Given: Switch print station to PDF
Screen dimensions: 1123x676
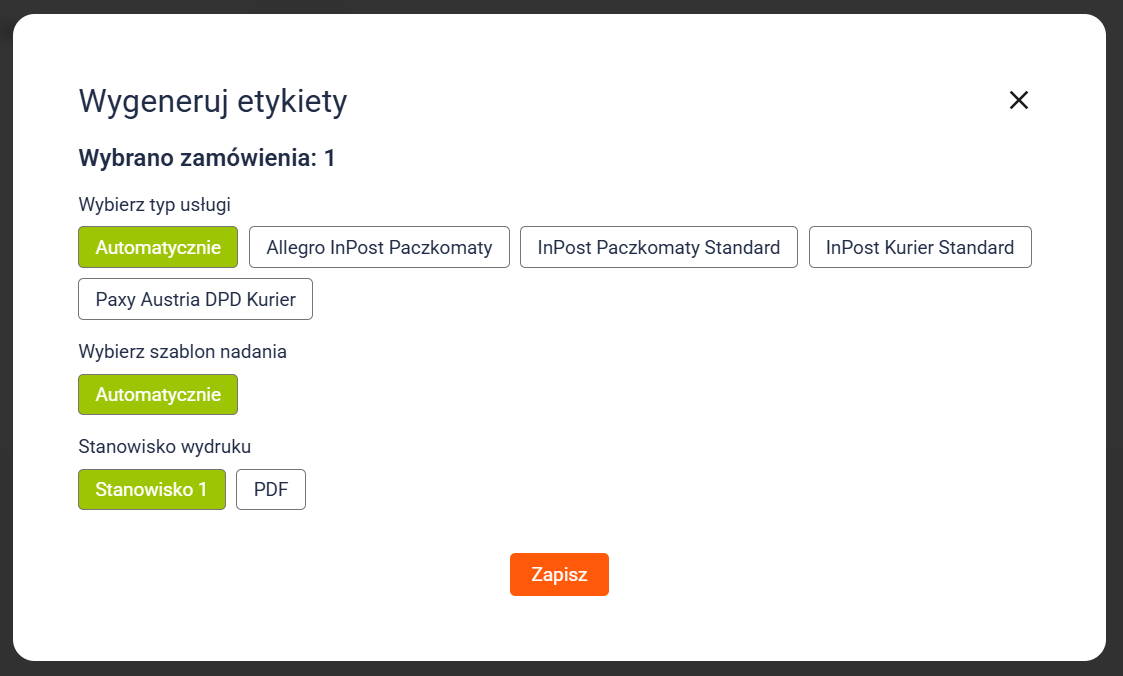Looking at the screenshot, I should [x=270, y=490].
